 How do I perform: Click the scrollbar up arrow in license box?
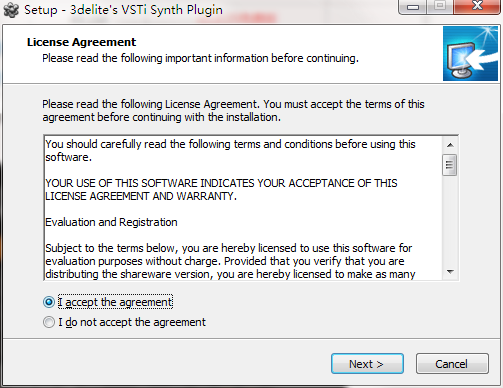450,145
